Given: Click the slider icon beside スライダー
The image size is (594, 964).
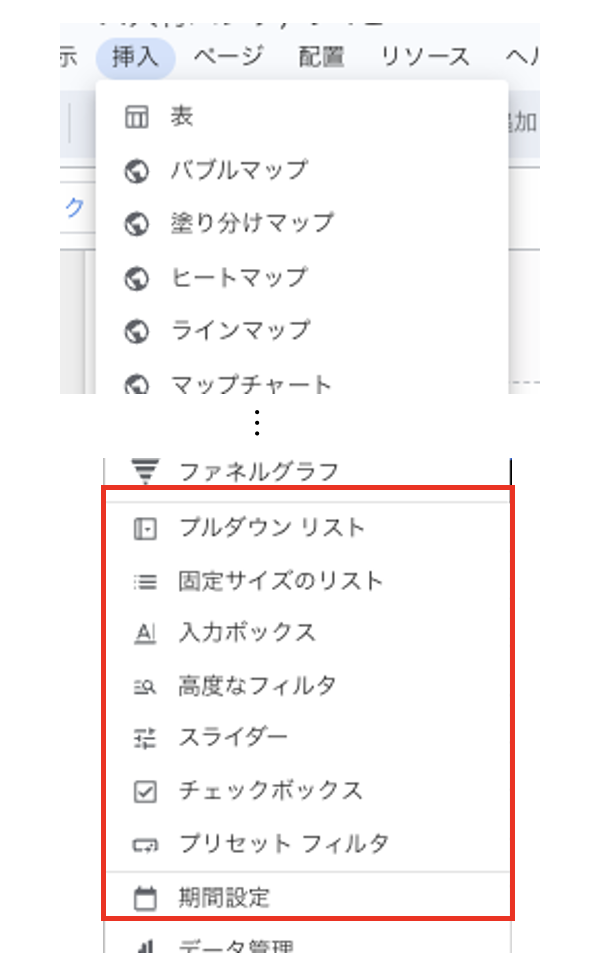Looking at the screenshot, I should 145,738.
